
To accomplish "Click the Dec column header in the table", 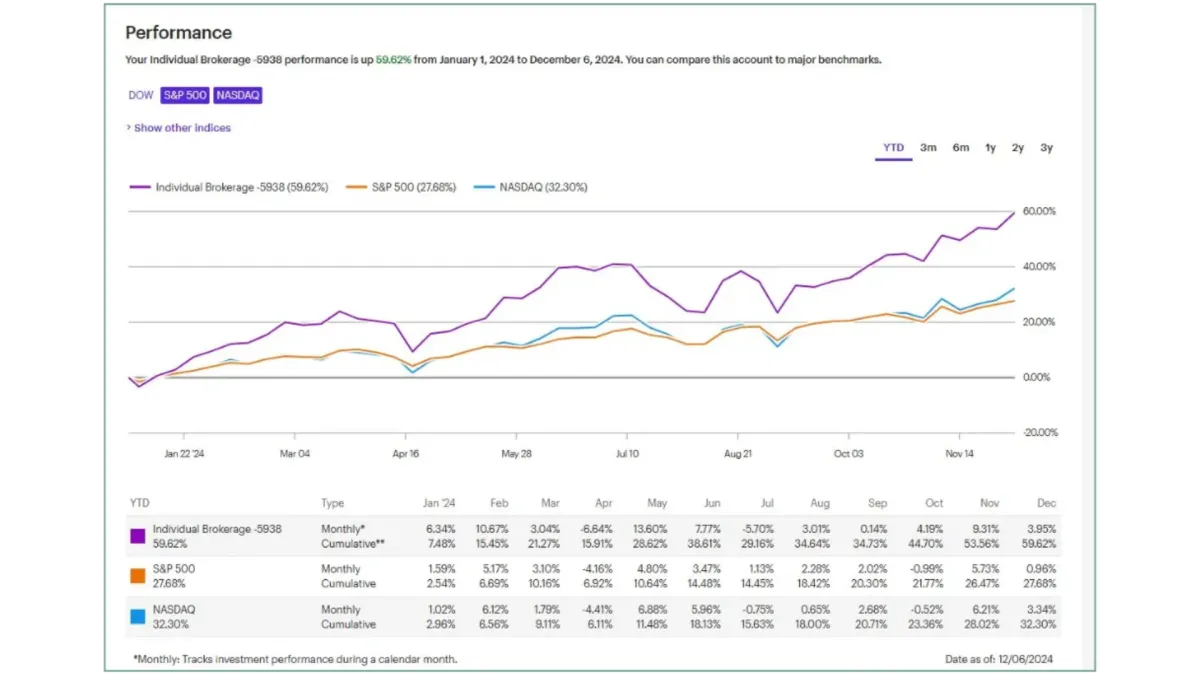I will pyautogui.click(x=1046, y=503).
